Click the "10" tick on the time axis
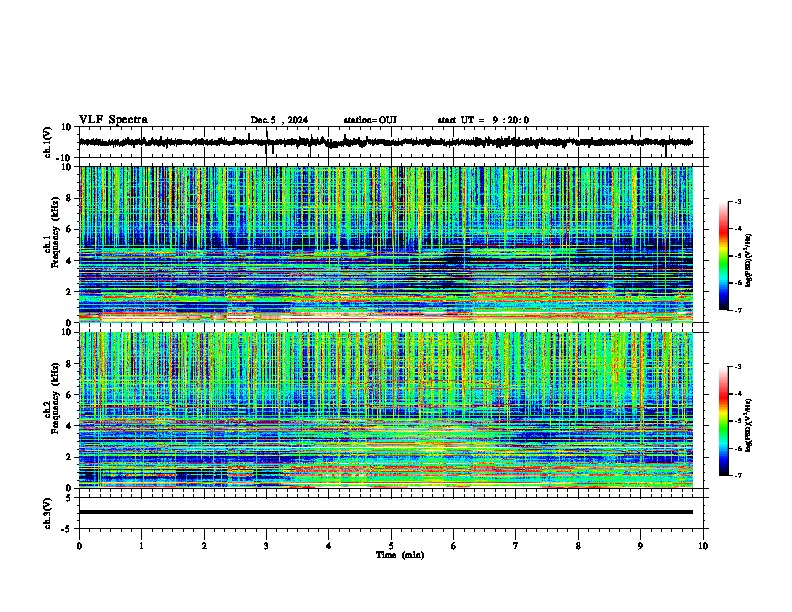This screenshot has width=792, height=612. tap(703, 546)
